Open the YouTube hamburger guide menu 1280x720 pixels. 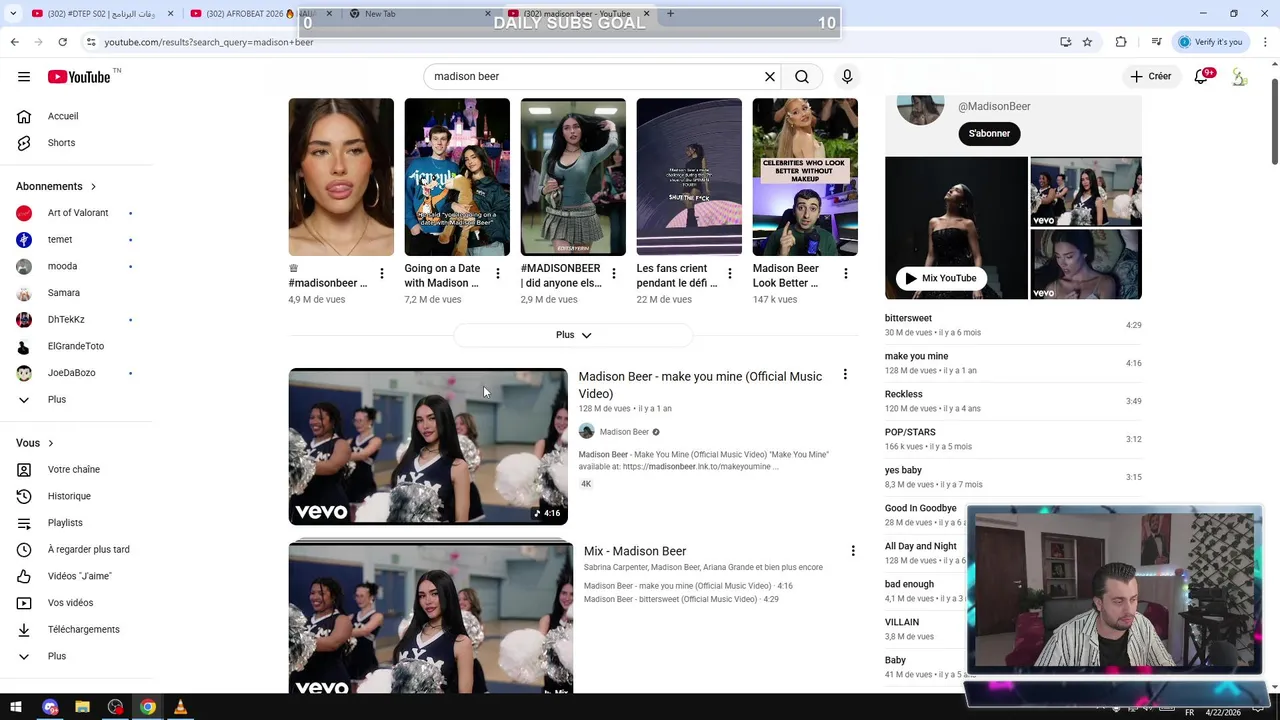24,77
